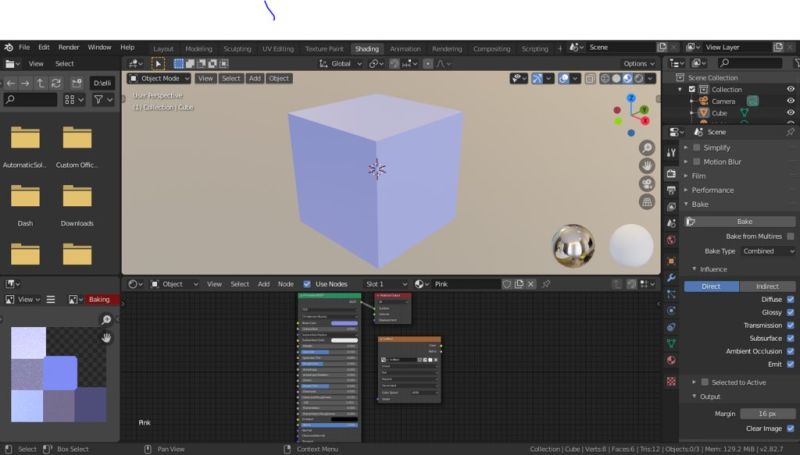Open the Render menu
Viewport: 800px width, 455px height.
pyautogui.click(x=68, y=47)
